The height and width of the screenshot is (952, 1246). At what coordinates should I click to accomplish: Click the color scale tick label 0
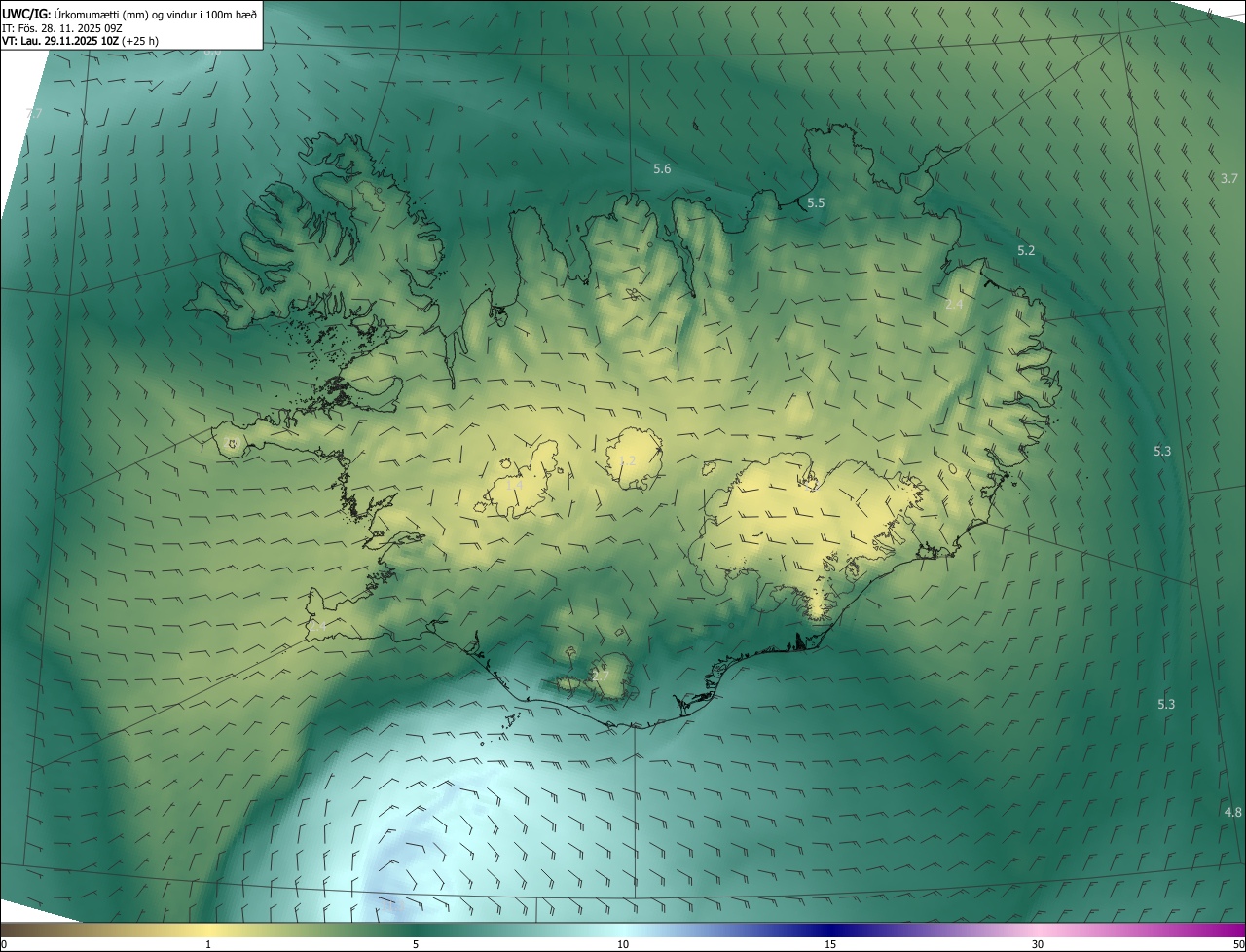point(4,944)
